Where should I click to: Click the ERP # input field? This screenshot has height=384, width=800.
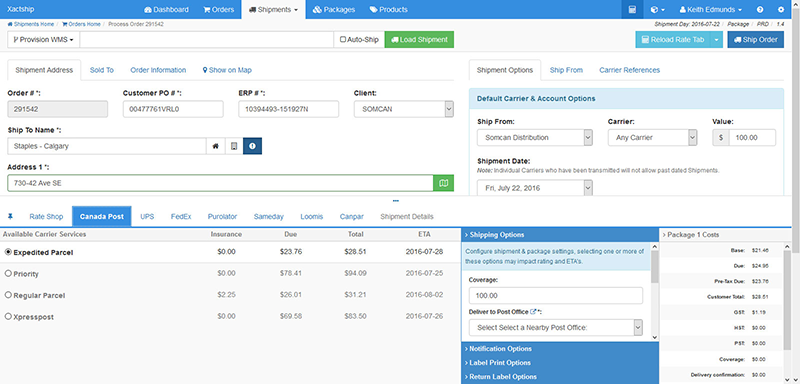[288, 109]
